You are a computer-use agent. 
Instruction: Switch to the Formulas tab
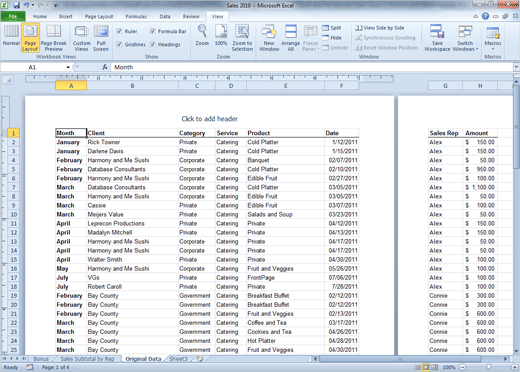coord(136,16)
